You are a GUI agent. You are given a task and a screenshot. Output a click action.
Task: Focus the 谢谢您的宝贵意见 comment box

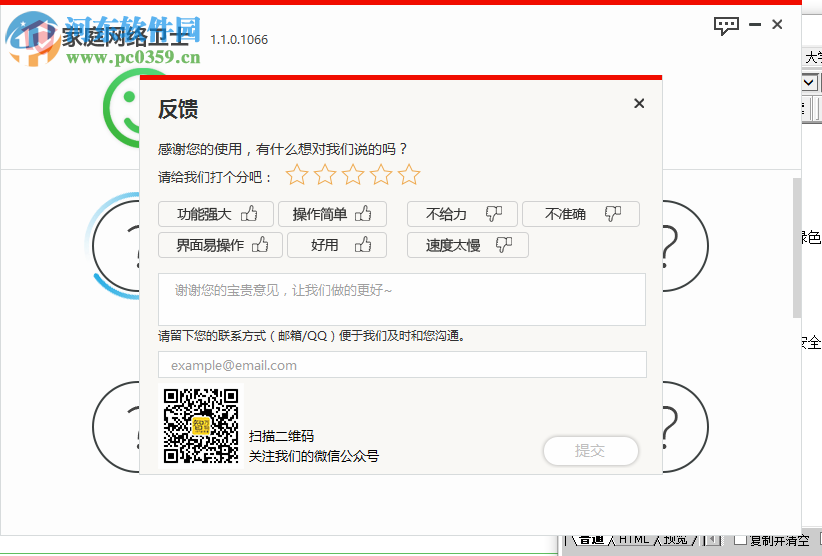coord(402,299)
